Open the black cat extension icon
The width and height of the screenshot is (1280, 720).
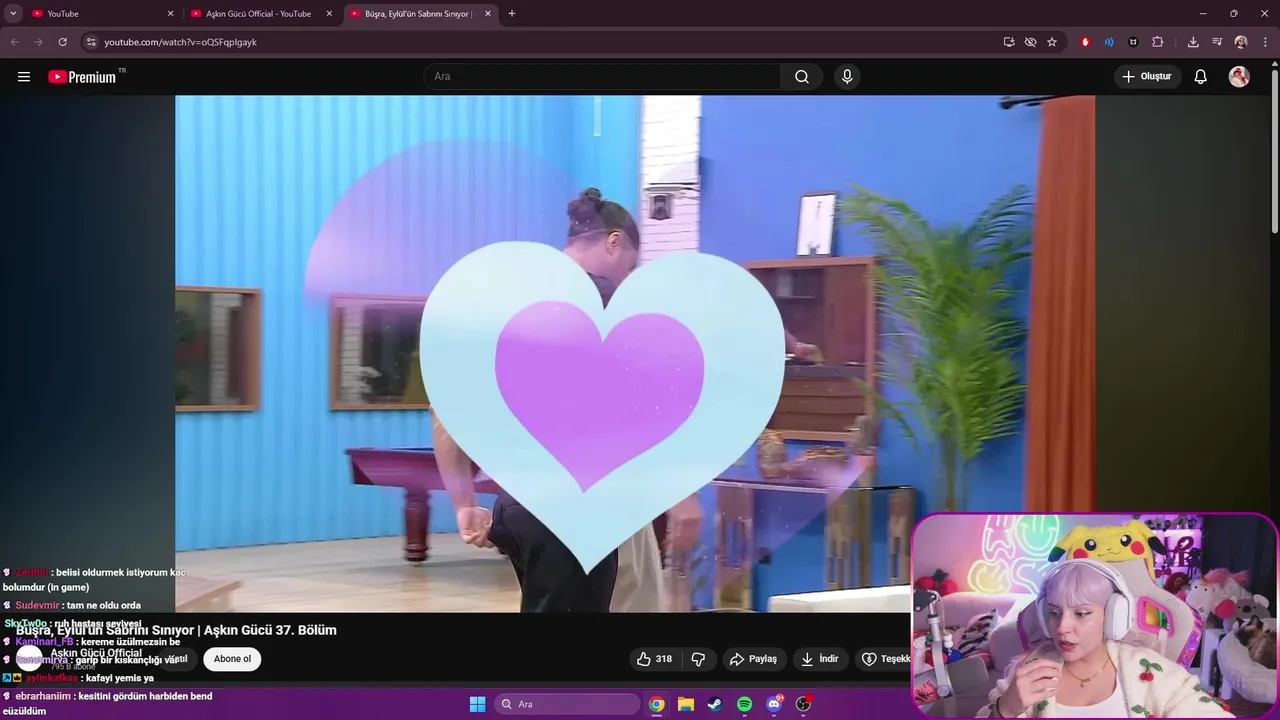click(x=1133, y=42)
